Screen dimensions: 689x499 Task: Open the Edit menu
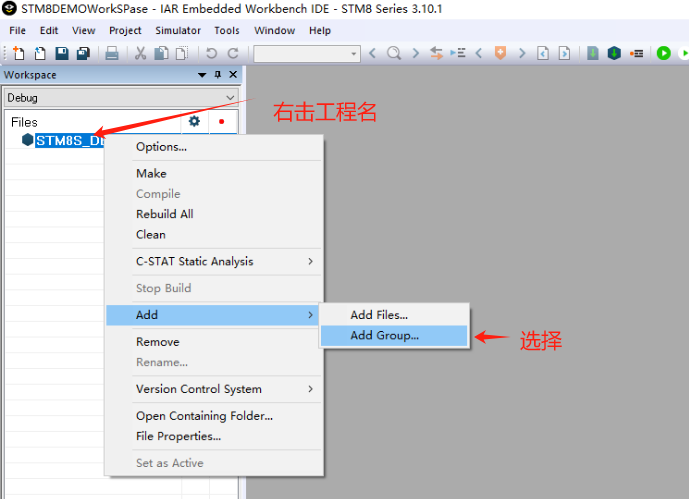(x=49, y=31)
